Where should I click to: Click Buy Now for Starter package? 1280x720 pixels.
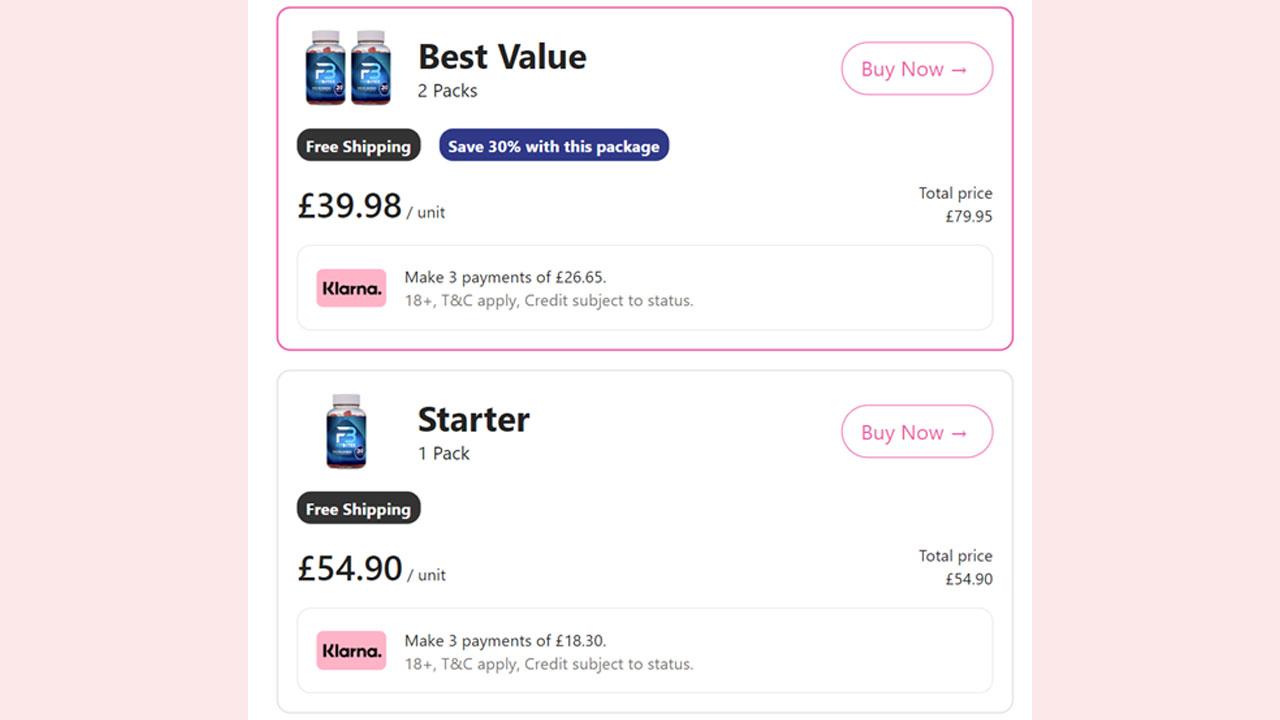pyautogui.click(x=917, y=432)
